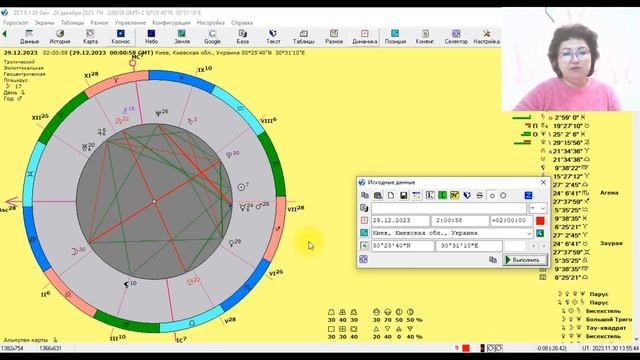
Task: Click the MC marker atop the chart
Action: [x=133, y=63]
